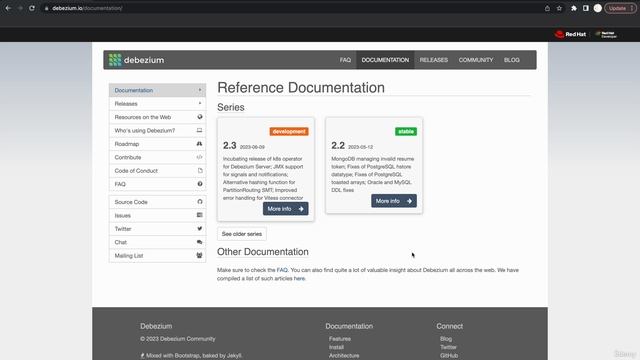This screenshot has width=640, height=360.
Task: Click the browser back arrow
Action: click(x=8, y=8)
